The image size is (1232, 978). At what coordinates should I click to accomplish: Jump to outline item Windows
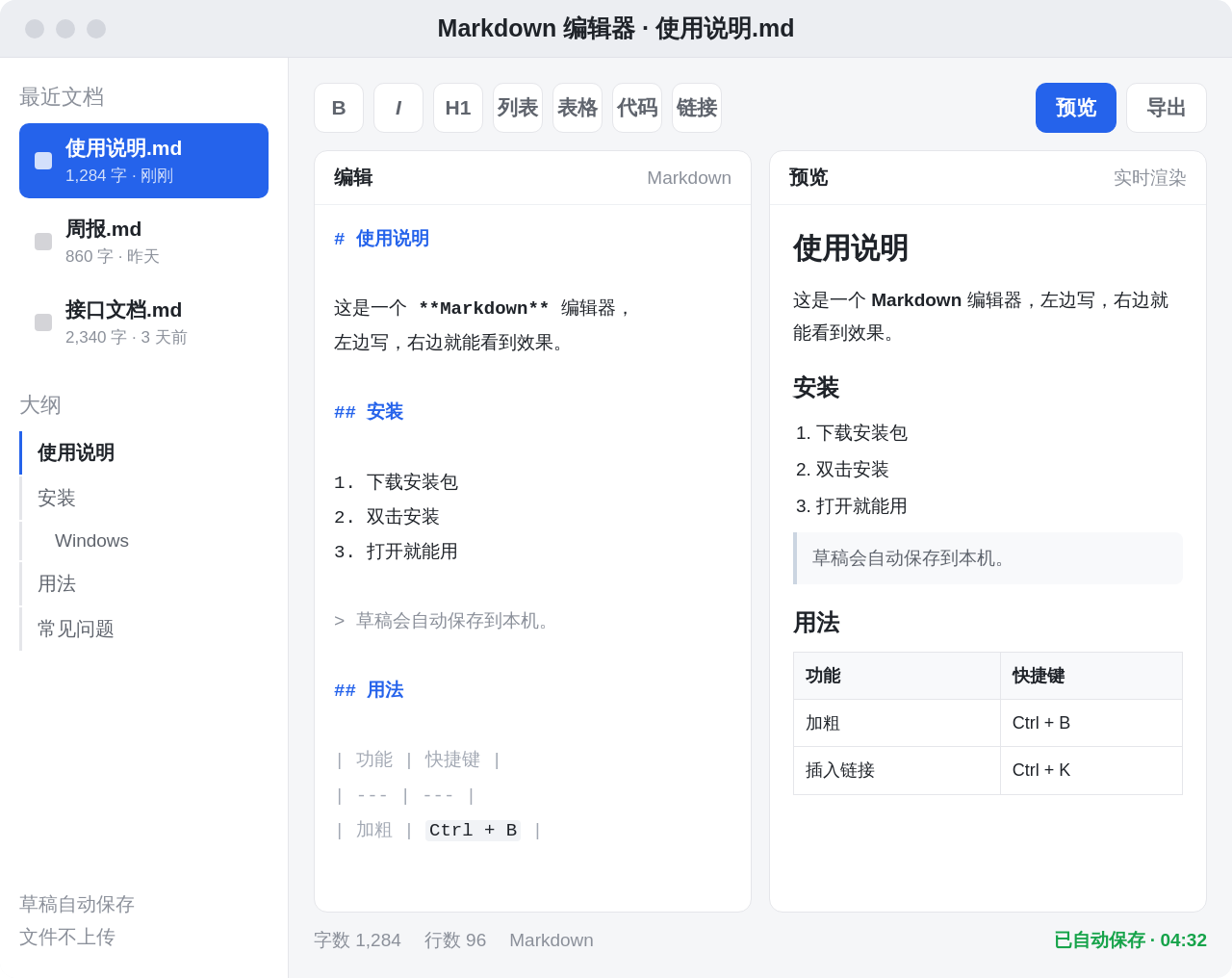pyautogui.click(x=143, y=541)
